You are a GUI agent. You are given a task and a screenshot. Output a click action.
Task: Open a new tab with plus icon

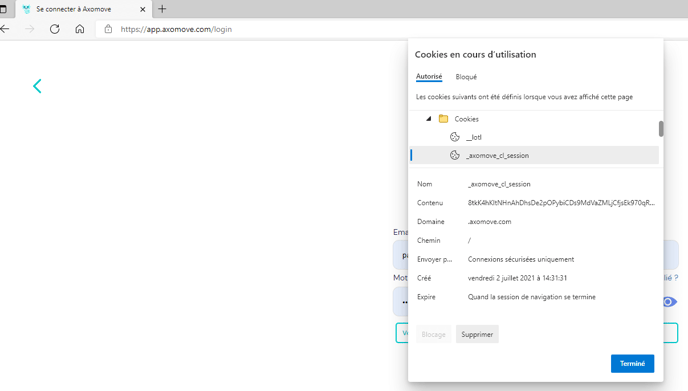tap(162, 9)
